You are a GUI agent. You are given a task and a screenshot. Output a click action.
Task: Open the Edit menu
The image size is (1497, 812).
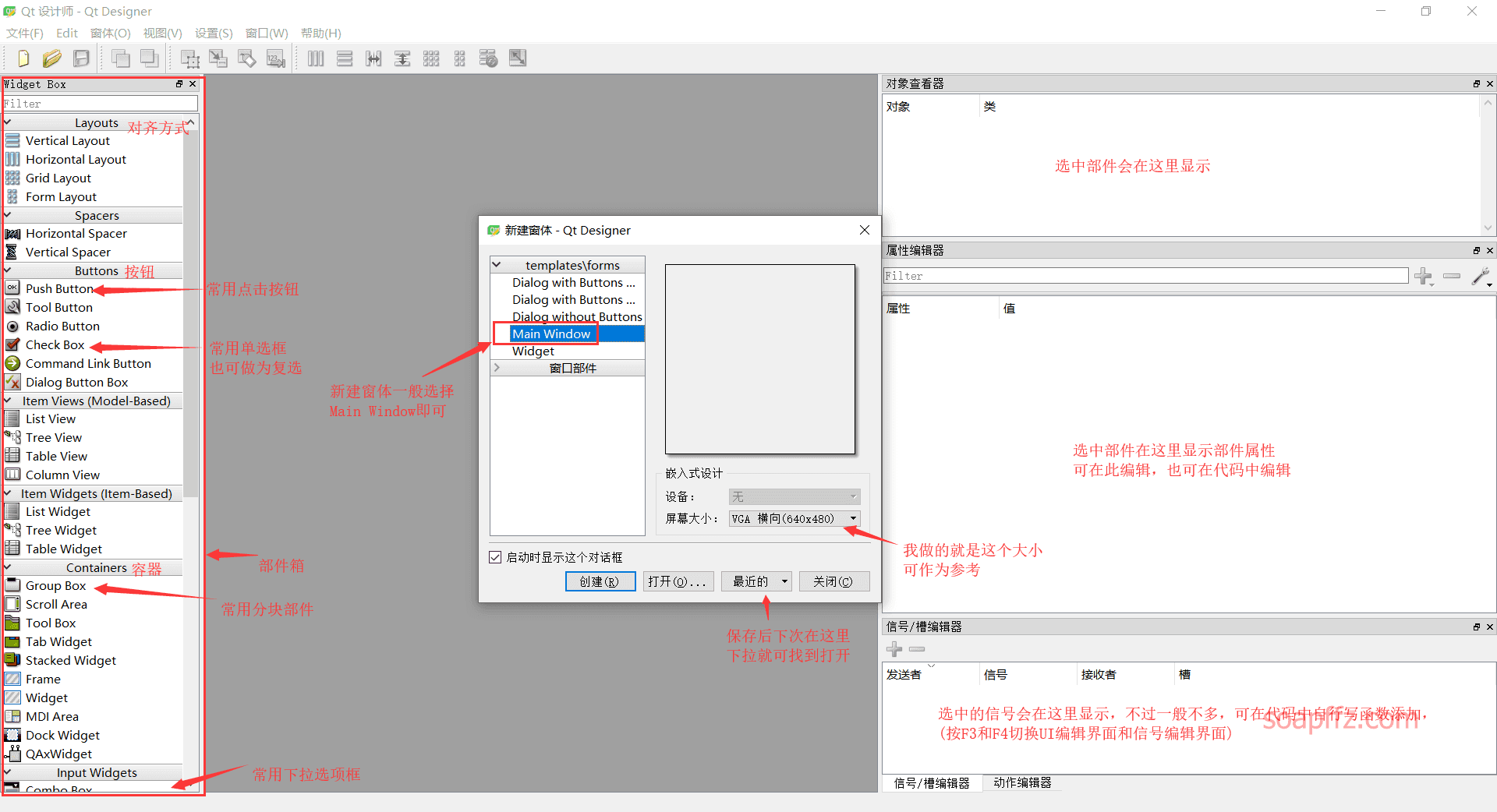coord(67,33)
